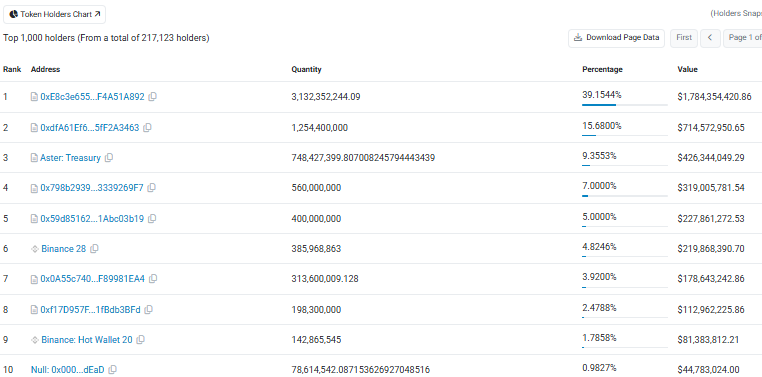Image resolution: width=762 pixels, height=377 pixels.
Task: Click contract icon beside 0xdfA61Ef6...5fF2A3463
Action: (34, 128)
